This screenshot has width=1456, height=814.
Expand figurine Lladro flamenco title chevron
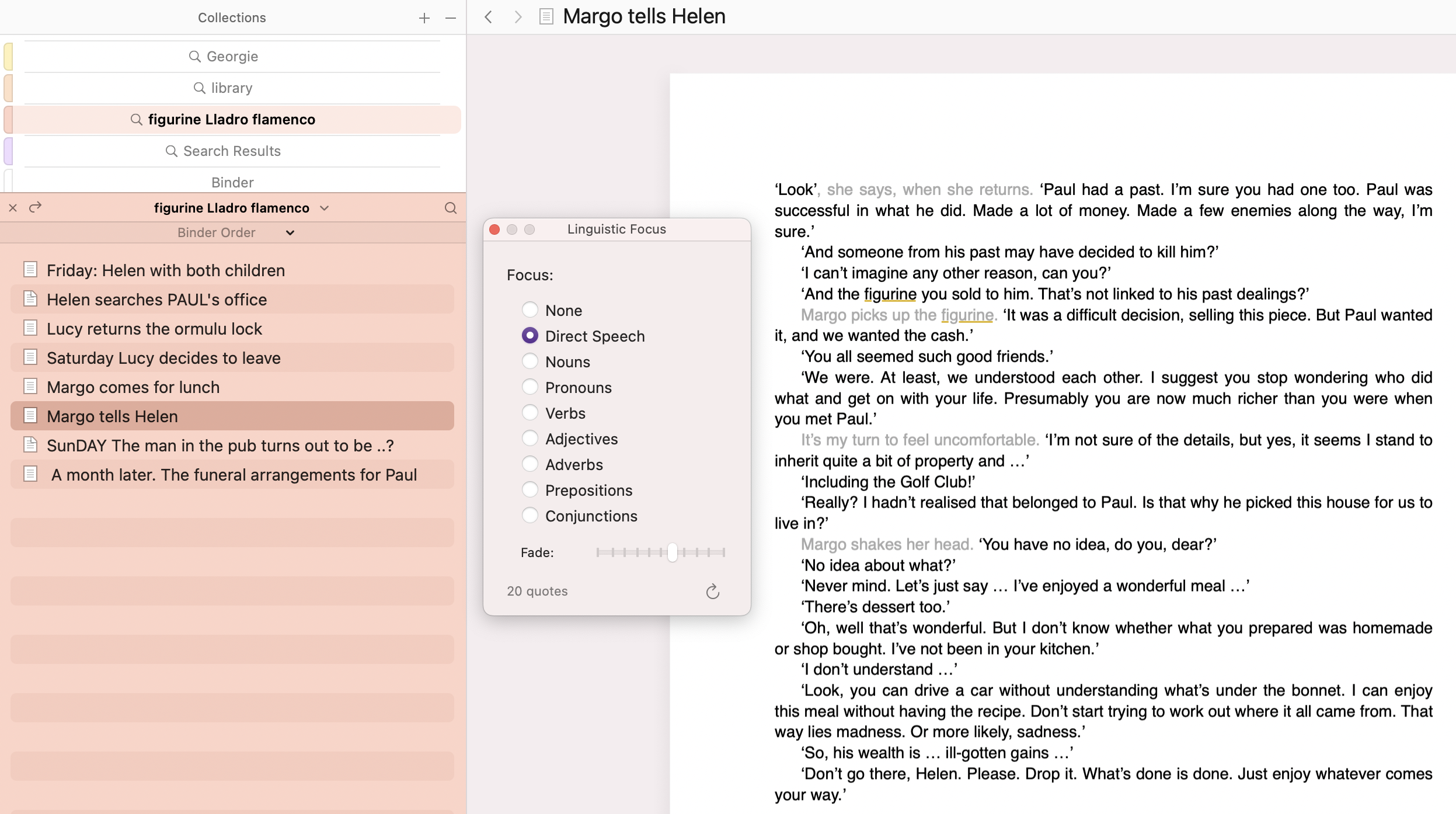coord(325,208)
